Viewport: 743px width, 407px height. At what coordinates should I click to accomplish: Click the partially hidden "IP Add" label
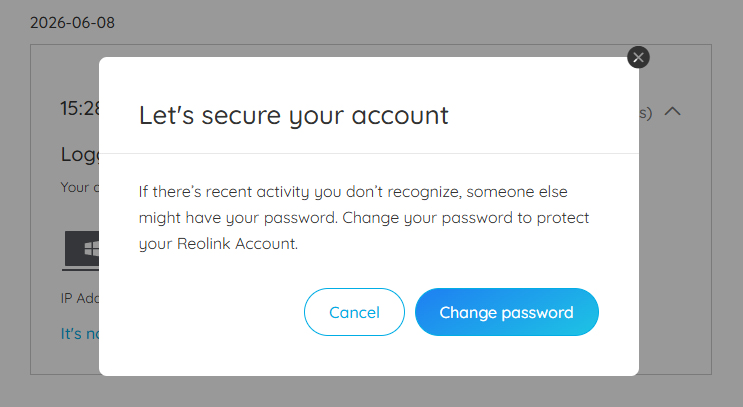[80, 298]
